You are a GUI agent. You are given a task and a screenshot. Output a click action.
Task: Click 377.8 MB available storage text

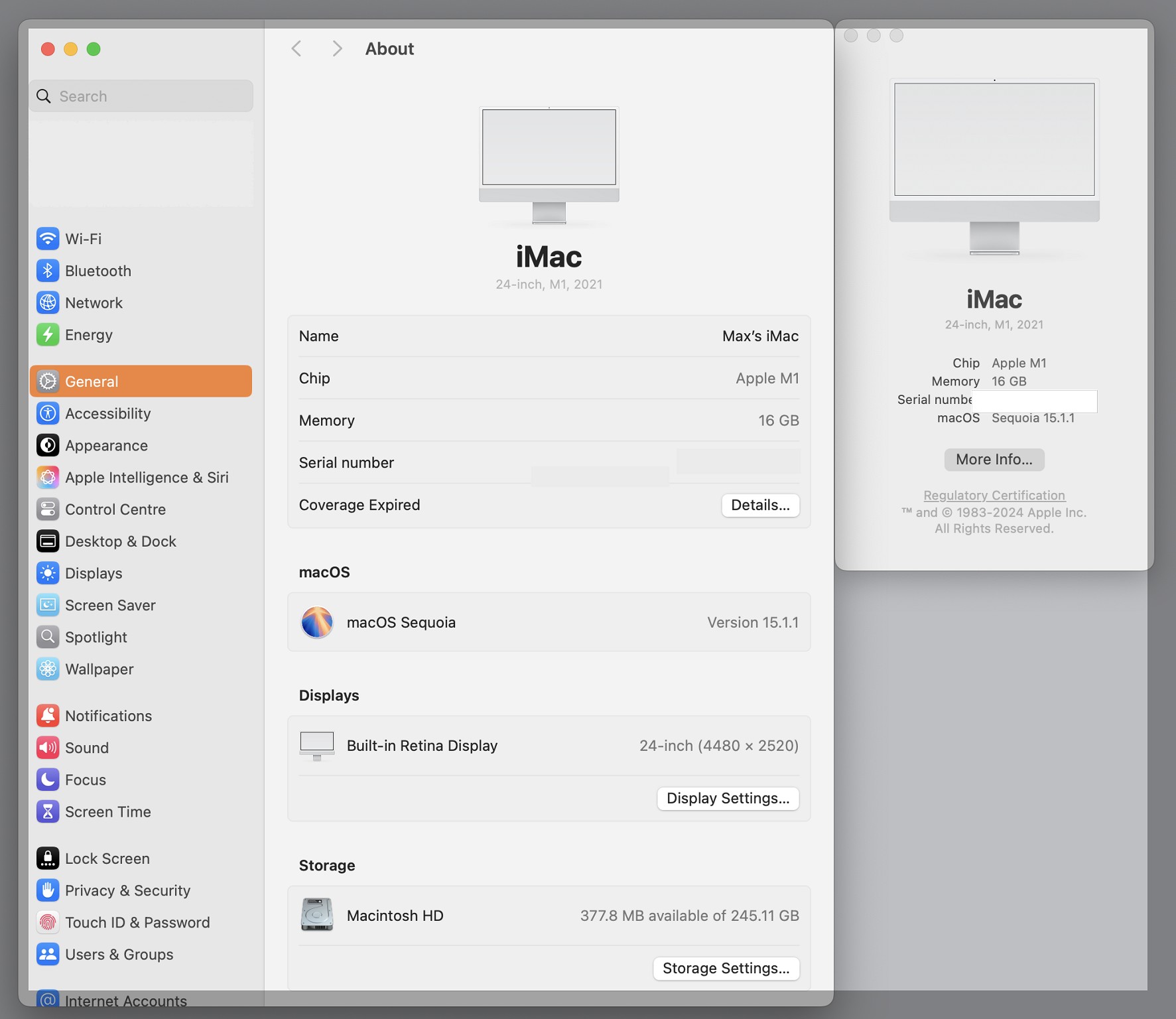tap(690, 916)
